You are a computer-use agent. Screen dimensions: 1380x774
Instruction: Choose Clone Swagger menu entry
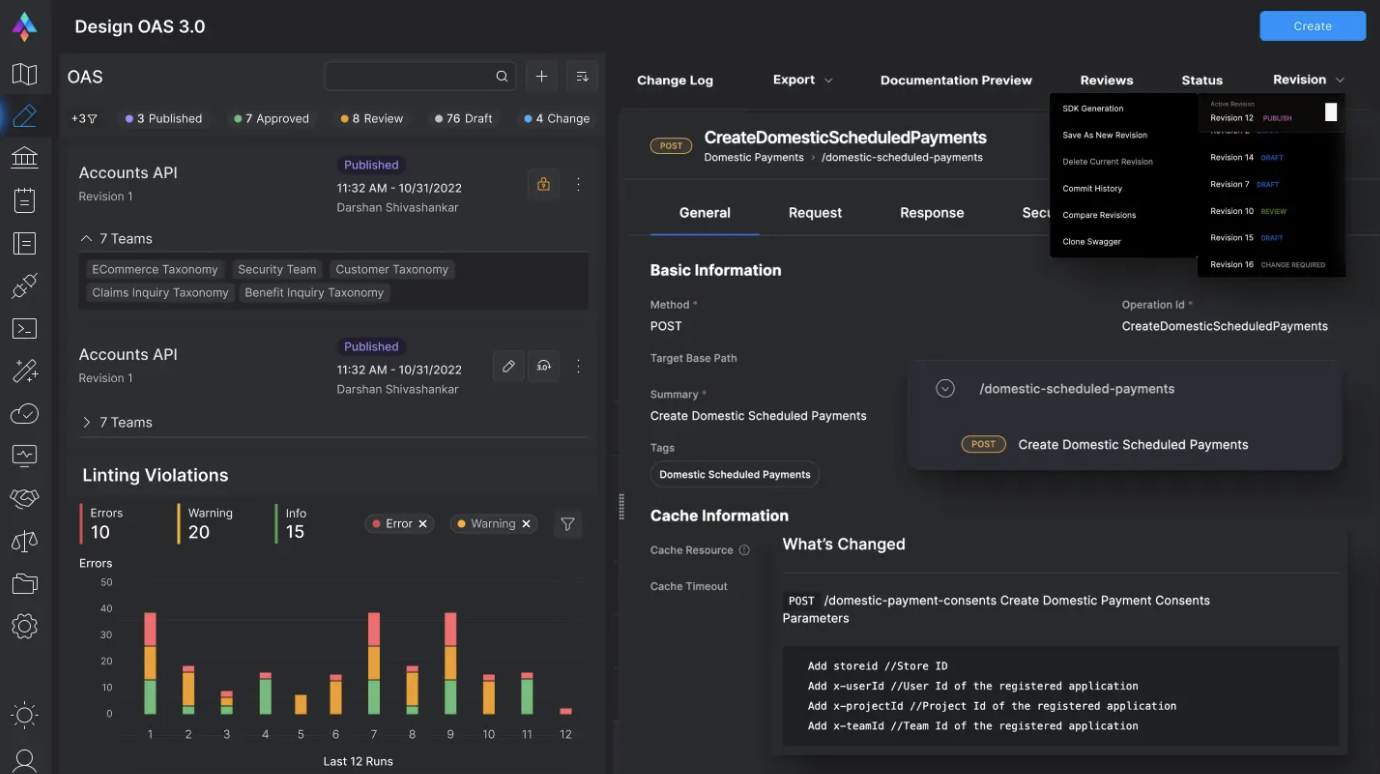[1092, 242]
